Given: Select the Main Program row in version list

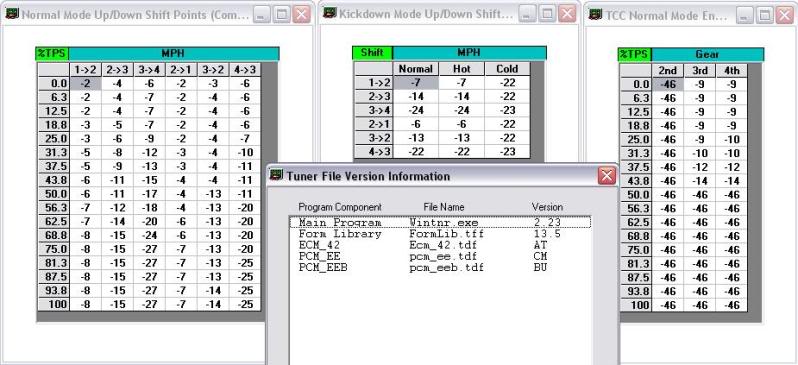Looking at the screenshot, I should pos(440,222).
